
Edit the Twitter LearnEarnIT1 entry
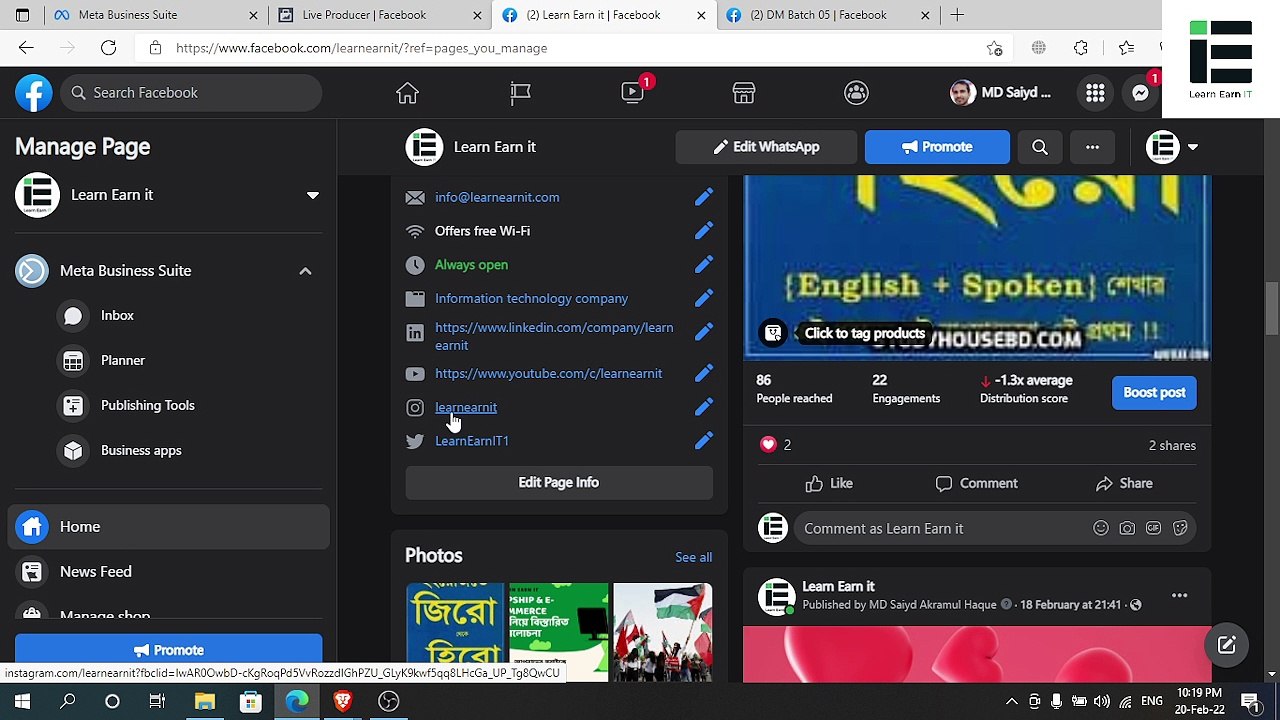(704, 441)
